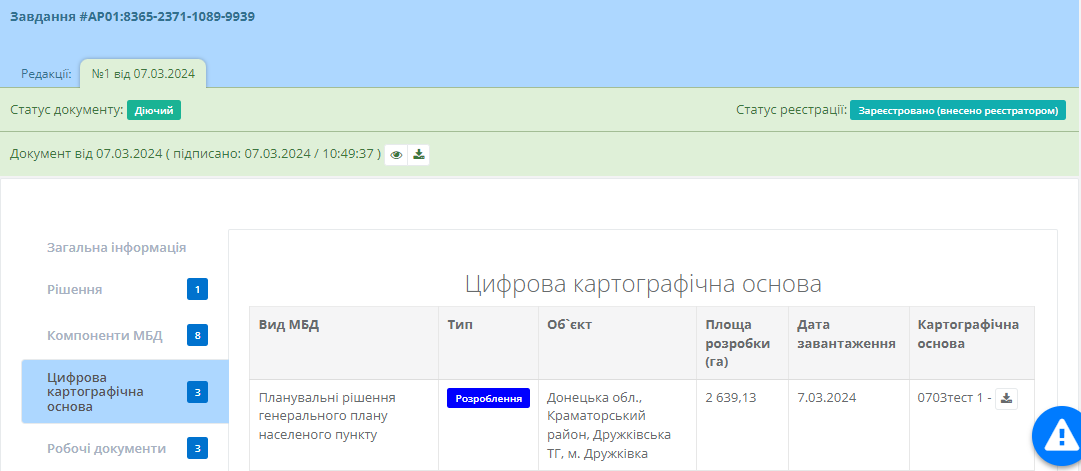Select Цифрова картографічна основа in the sidebar
This screenshot has width=1081, height=471.
click(95, 392)
